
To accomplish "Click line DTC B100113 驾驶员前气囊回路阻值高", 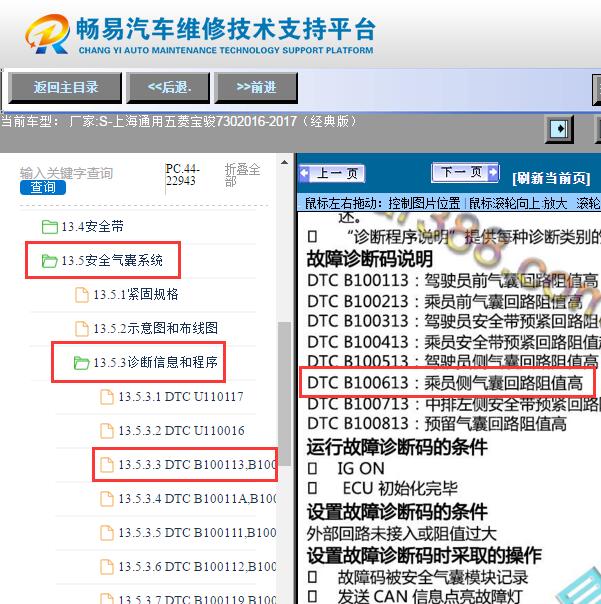I will pos(452,280).
